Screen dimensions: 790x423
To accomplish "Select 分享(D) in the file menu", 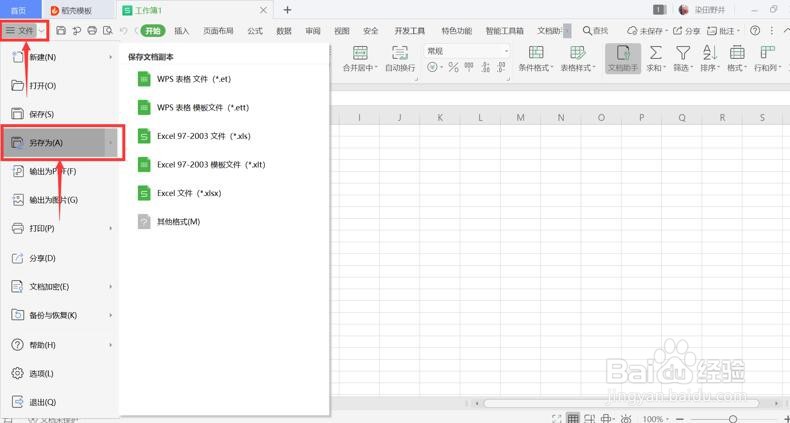I will tap(59, 258).
